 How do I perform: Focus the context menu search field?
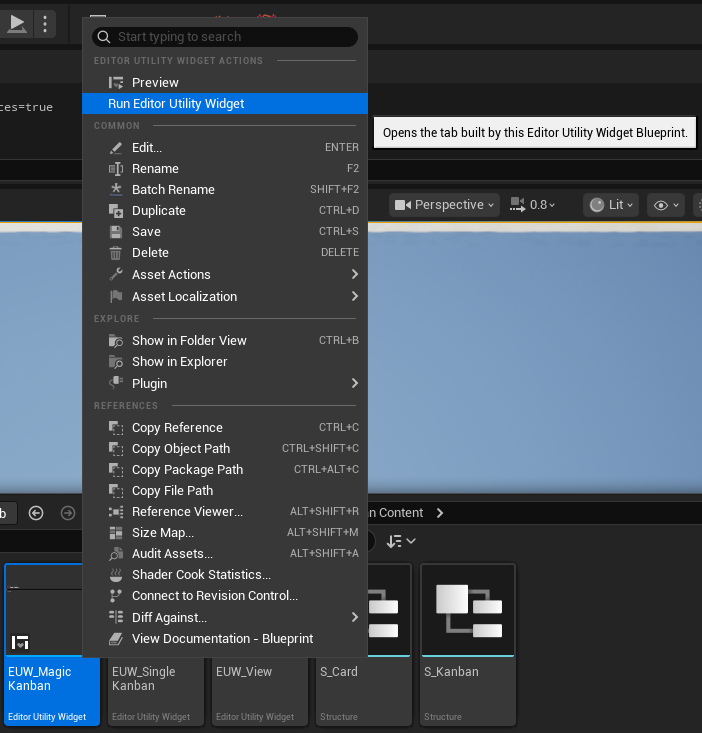tap(225, 37)
